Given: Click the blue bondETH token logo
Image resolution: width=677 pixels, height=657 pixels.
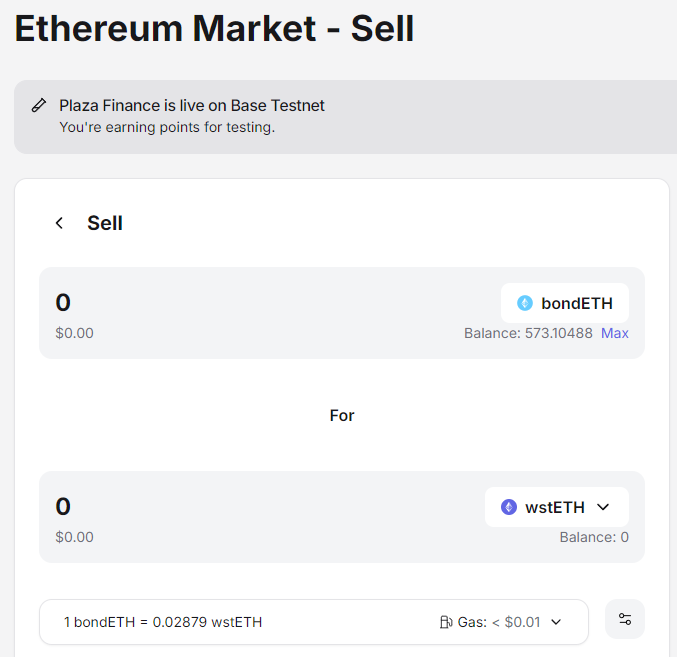Looking at the screenshot, I should point(525,303).
